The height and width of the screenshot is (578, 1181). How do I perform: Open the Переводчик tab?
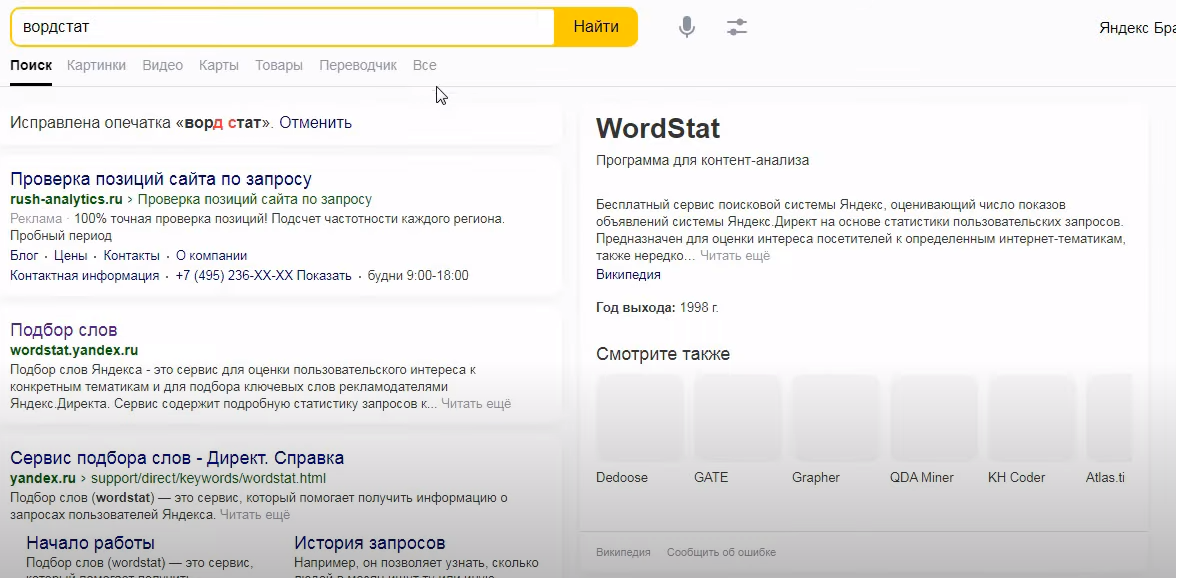[x=357, y=65]
